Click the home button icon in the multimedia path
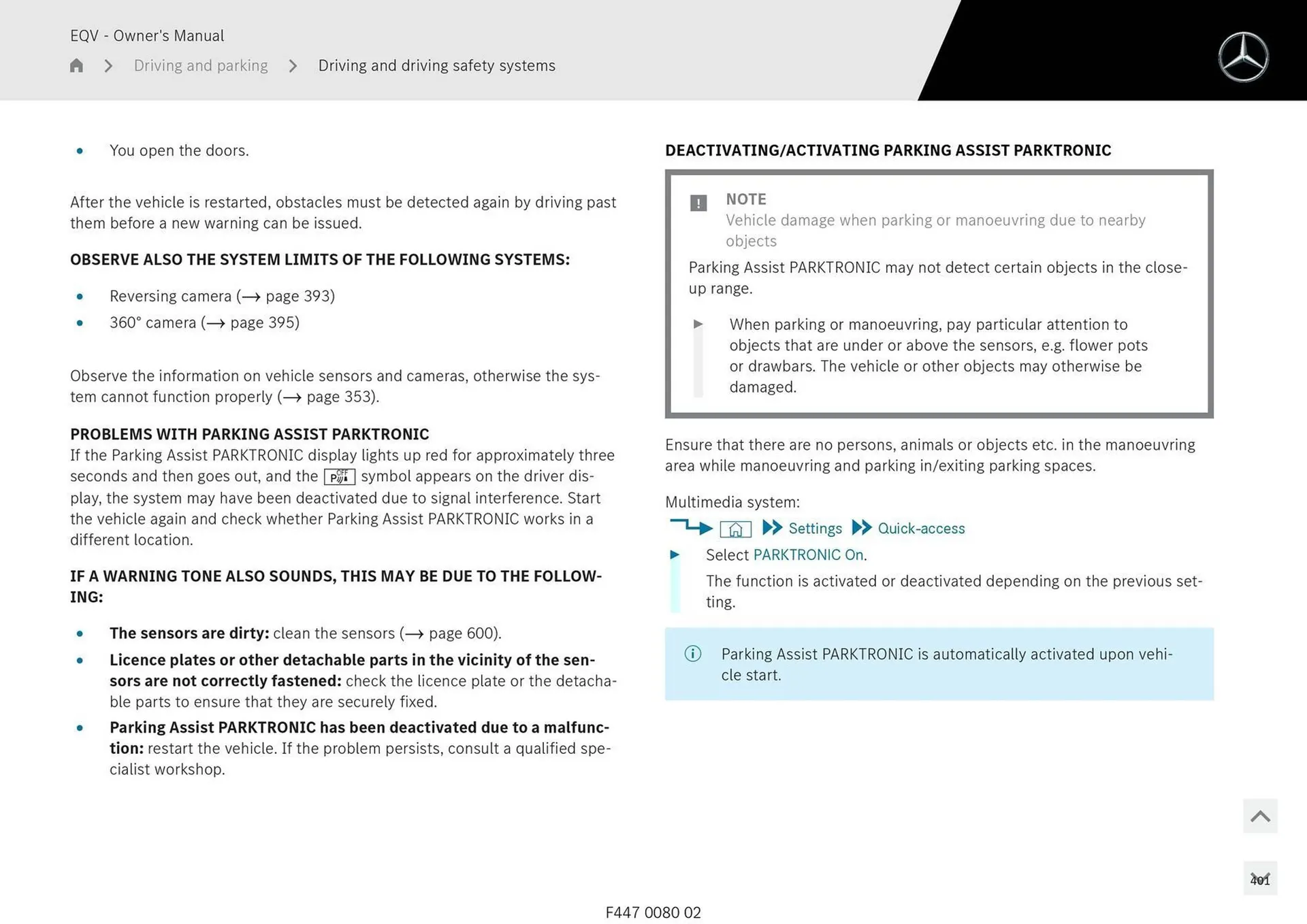 point(735,529)
